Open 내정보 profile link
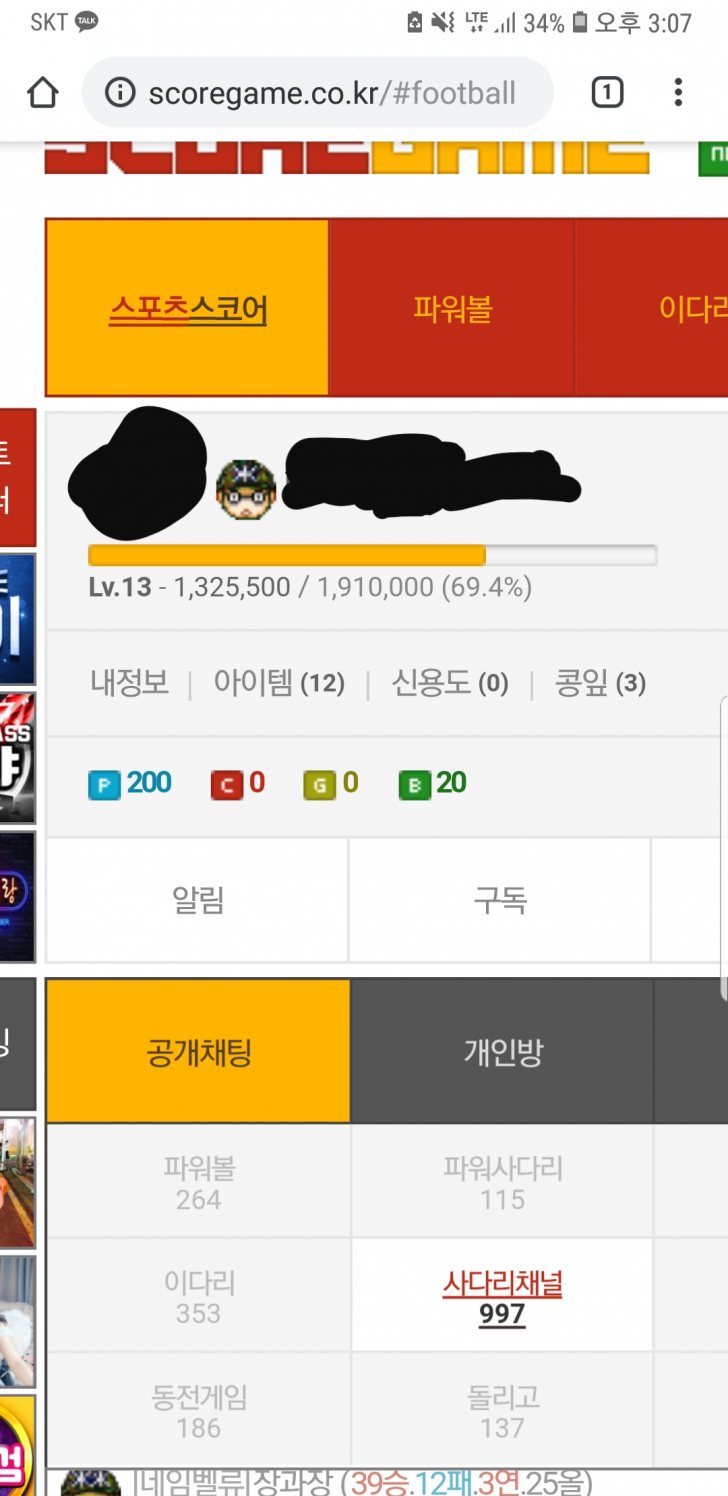728x1496 pixels. (x=130, y=683)
